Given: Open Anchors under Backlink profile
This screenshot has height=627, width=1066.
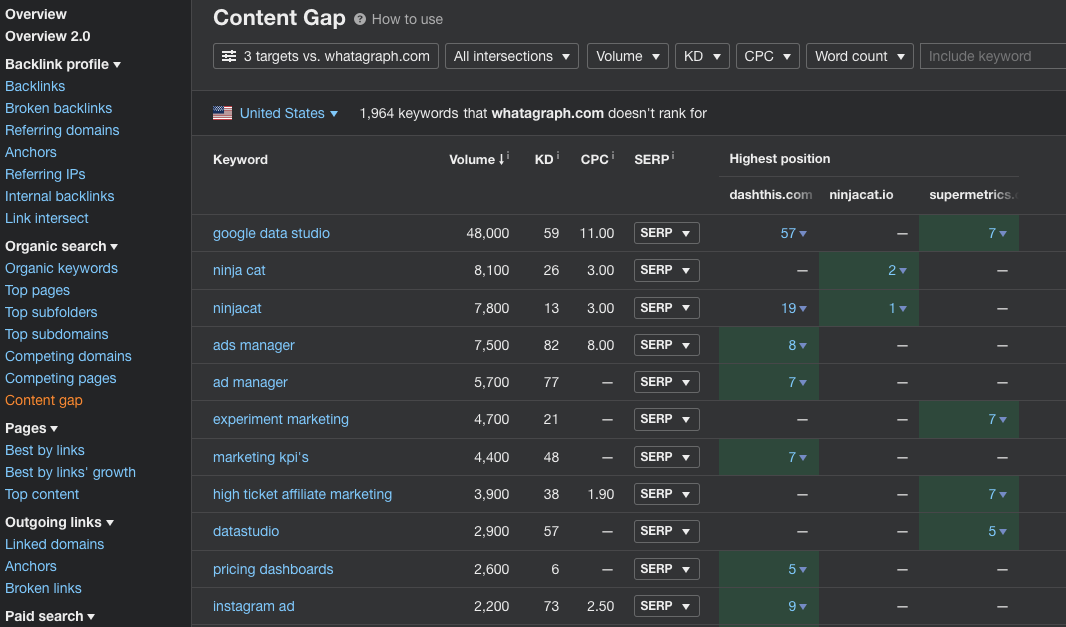Looking at the screenshot, I should [x=31, y=152].
